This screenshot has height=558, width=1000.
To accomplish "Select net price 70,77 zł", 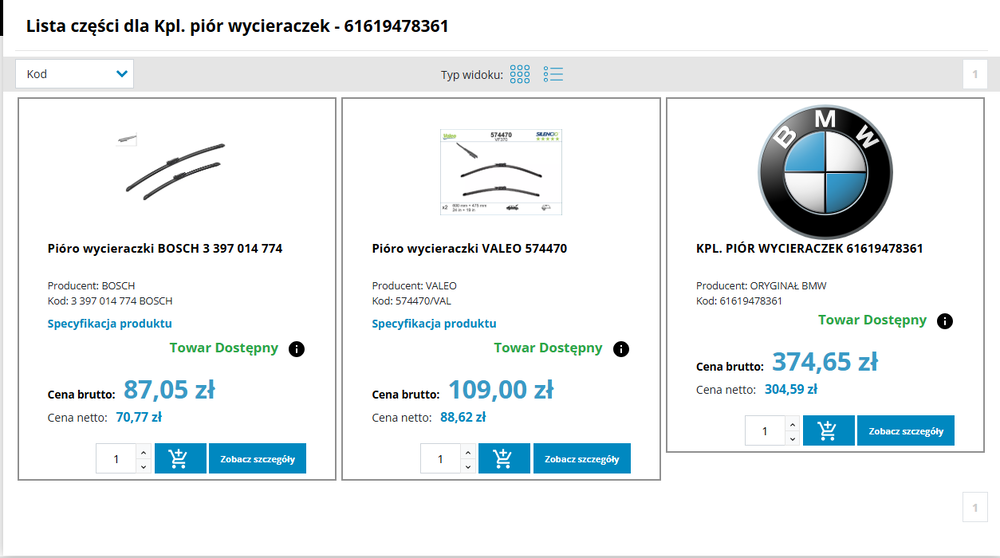I will [x=138, y=417].
